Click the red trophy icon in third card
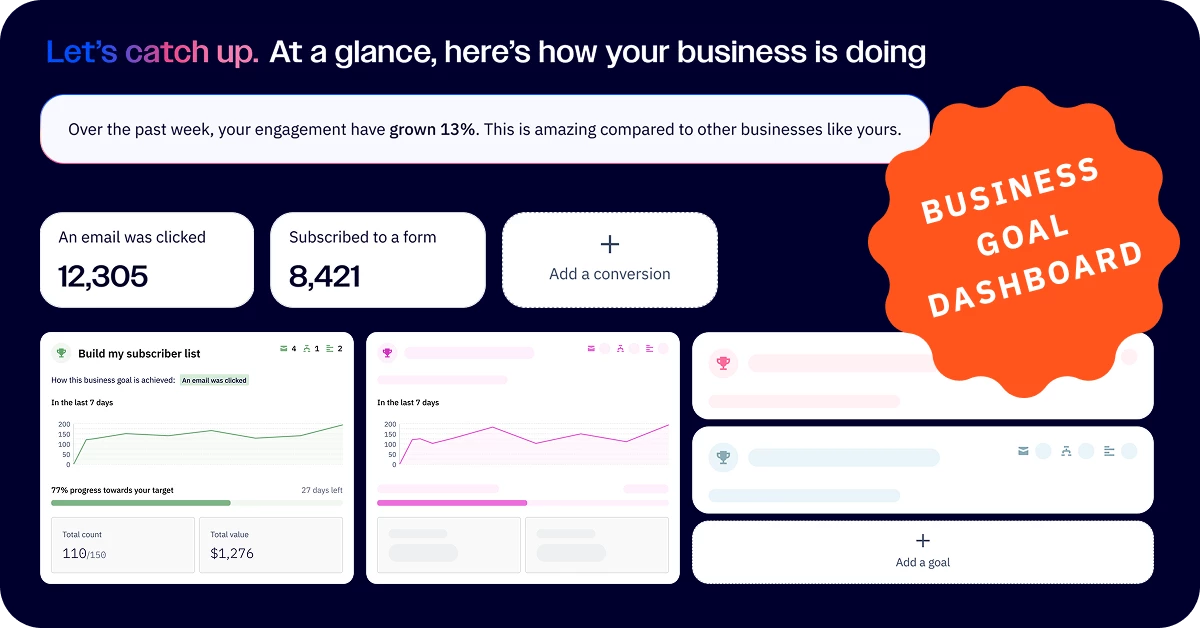Viewport: 1200px width, 628px height. point(722,364)
